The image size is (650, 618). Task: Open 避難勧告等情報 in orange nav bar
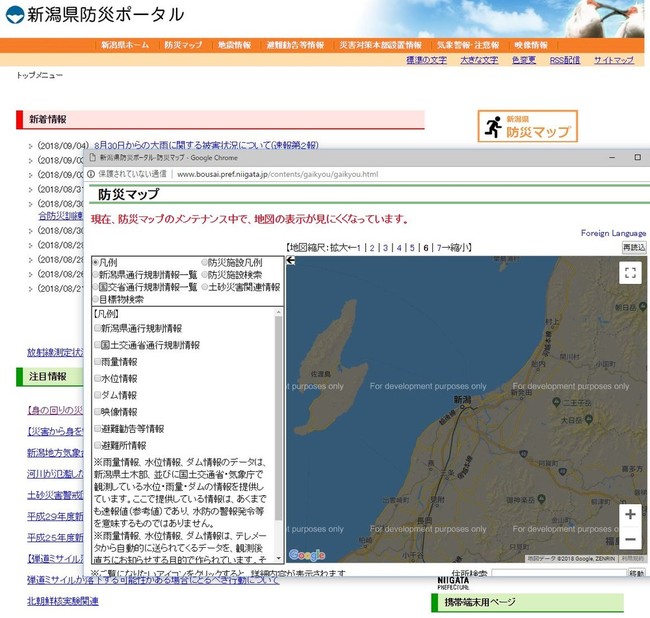[295, 45]
